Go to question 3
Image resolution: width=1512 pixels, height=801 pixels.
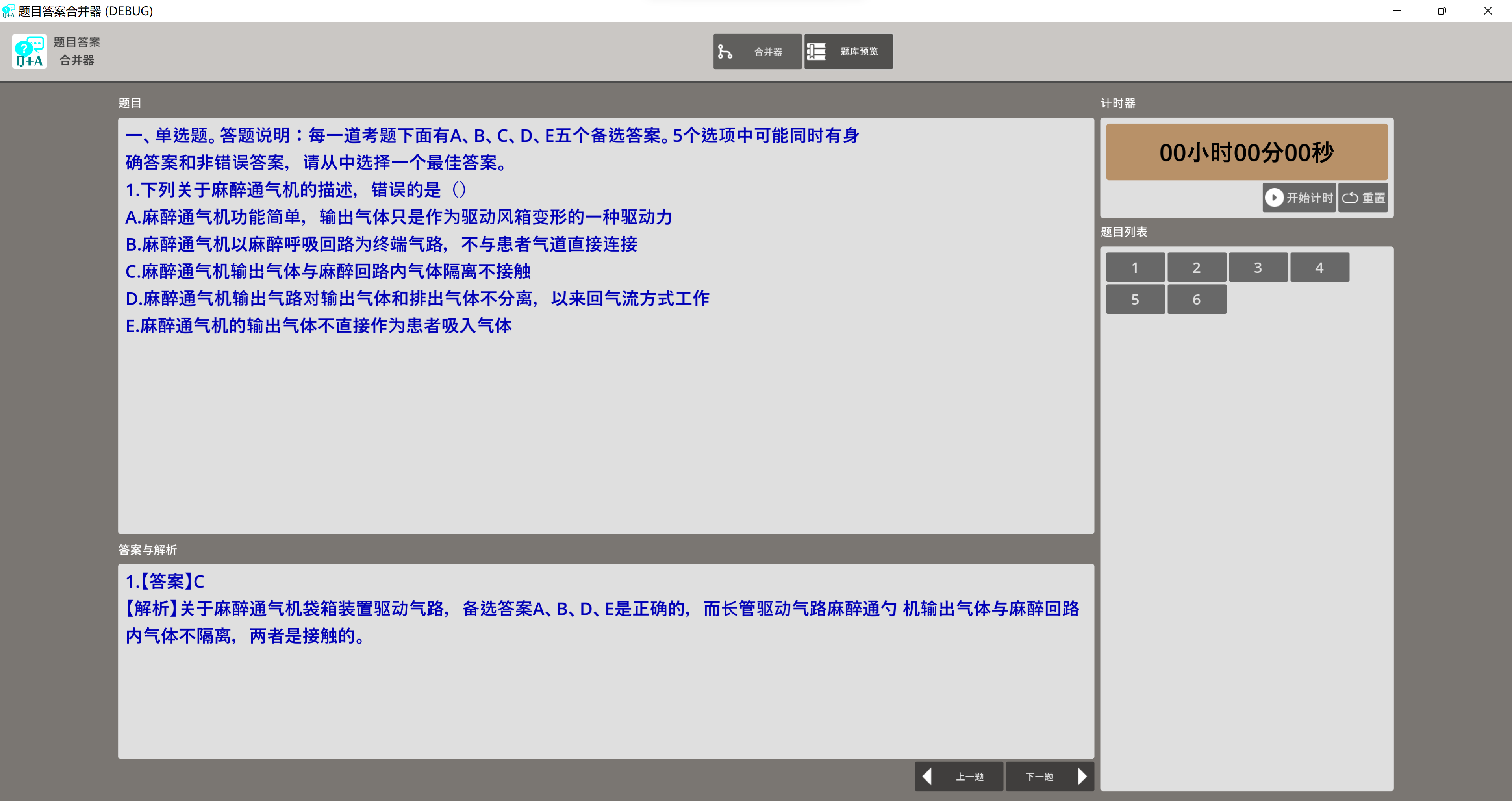point(1258,268)
